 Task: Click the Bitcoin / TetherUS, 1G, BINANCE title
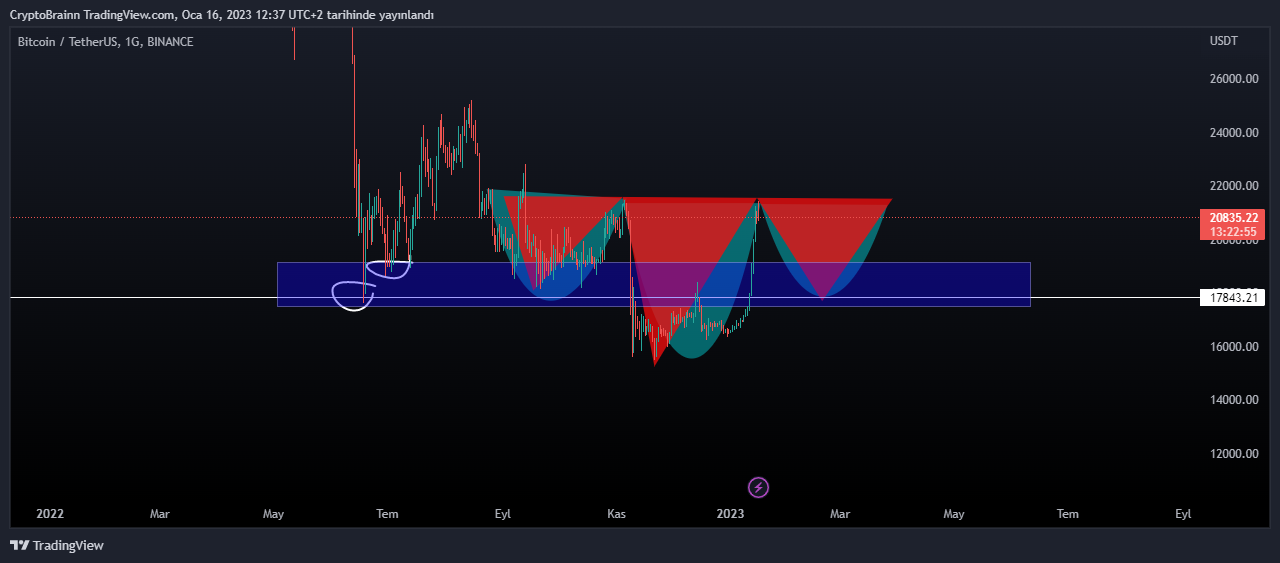pyautogui.click(x=106, y=42)
